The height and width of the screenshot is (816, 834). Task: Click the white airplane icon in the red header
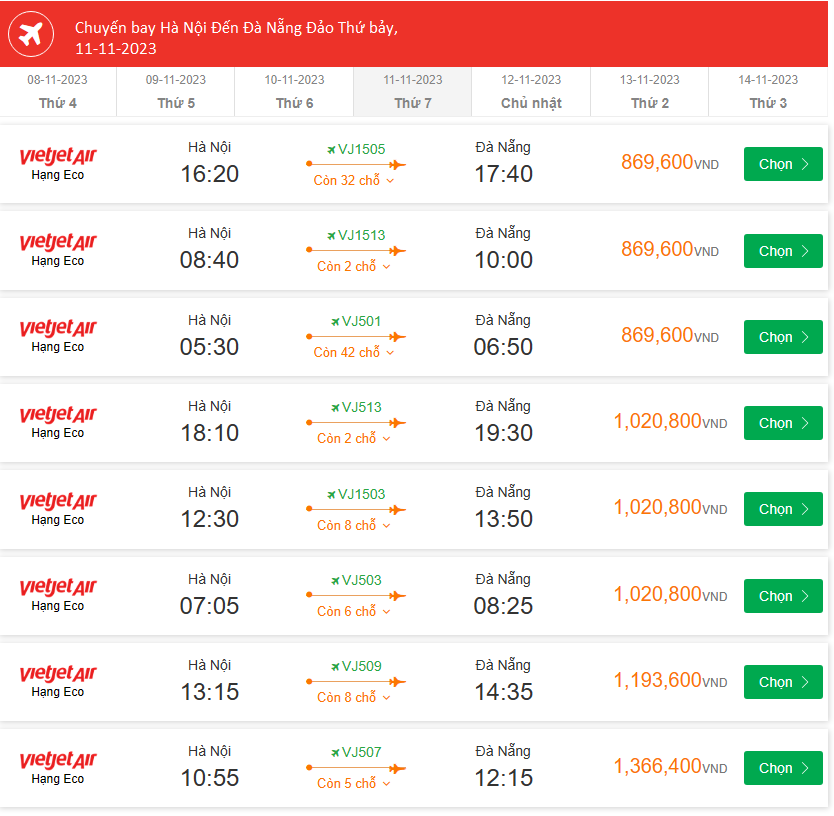tap(31, 35)
